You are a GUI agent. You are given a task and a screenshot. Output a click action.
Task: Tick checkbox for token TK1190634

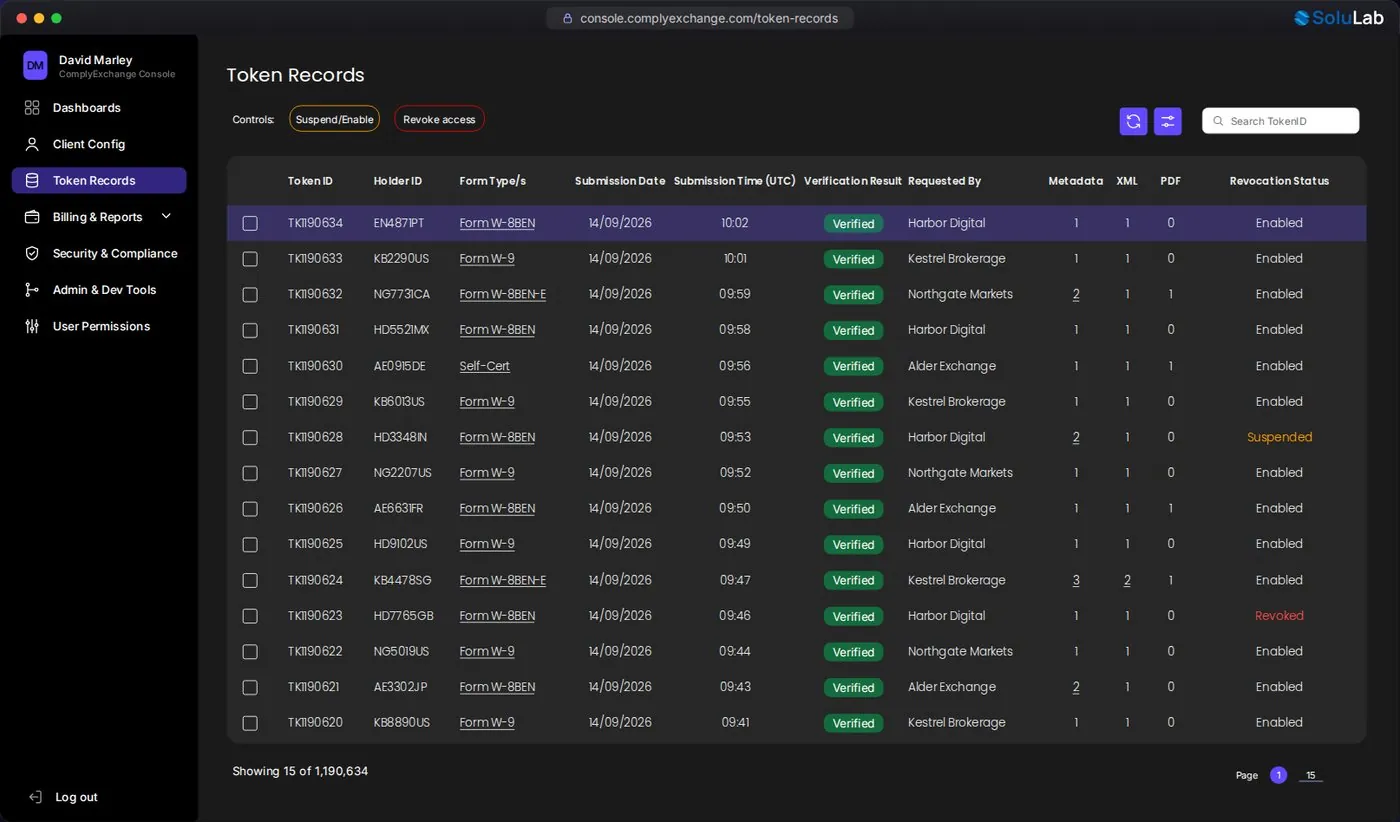pos(250,223)
